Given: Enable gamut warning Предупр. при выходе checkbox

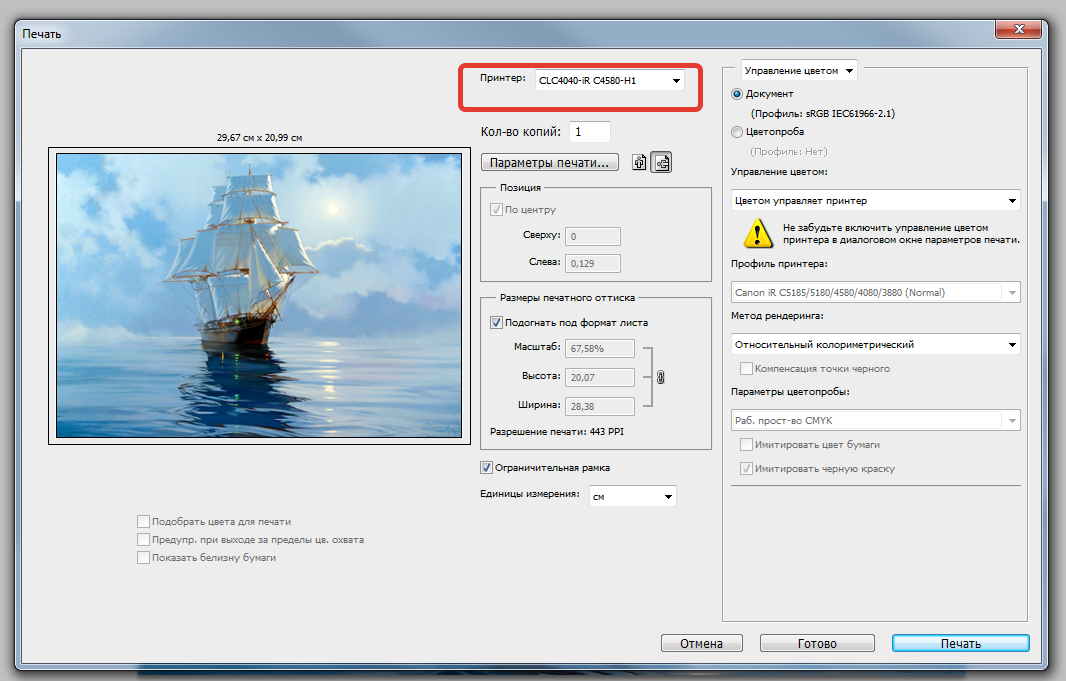Looking at the screenshot, I should [x=143, y=540].
